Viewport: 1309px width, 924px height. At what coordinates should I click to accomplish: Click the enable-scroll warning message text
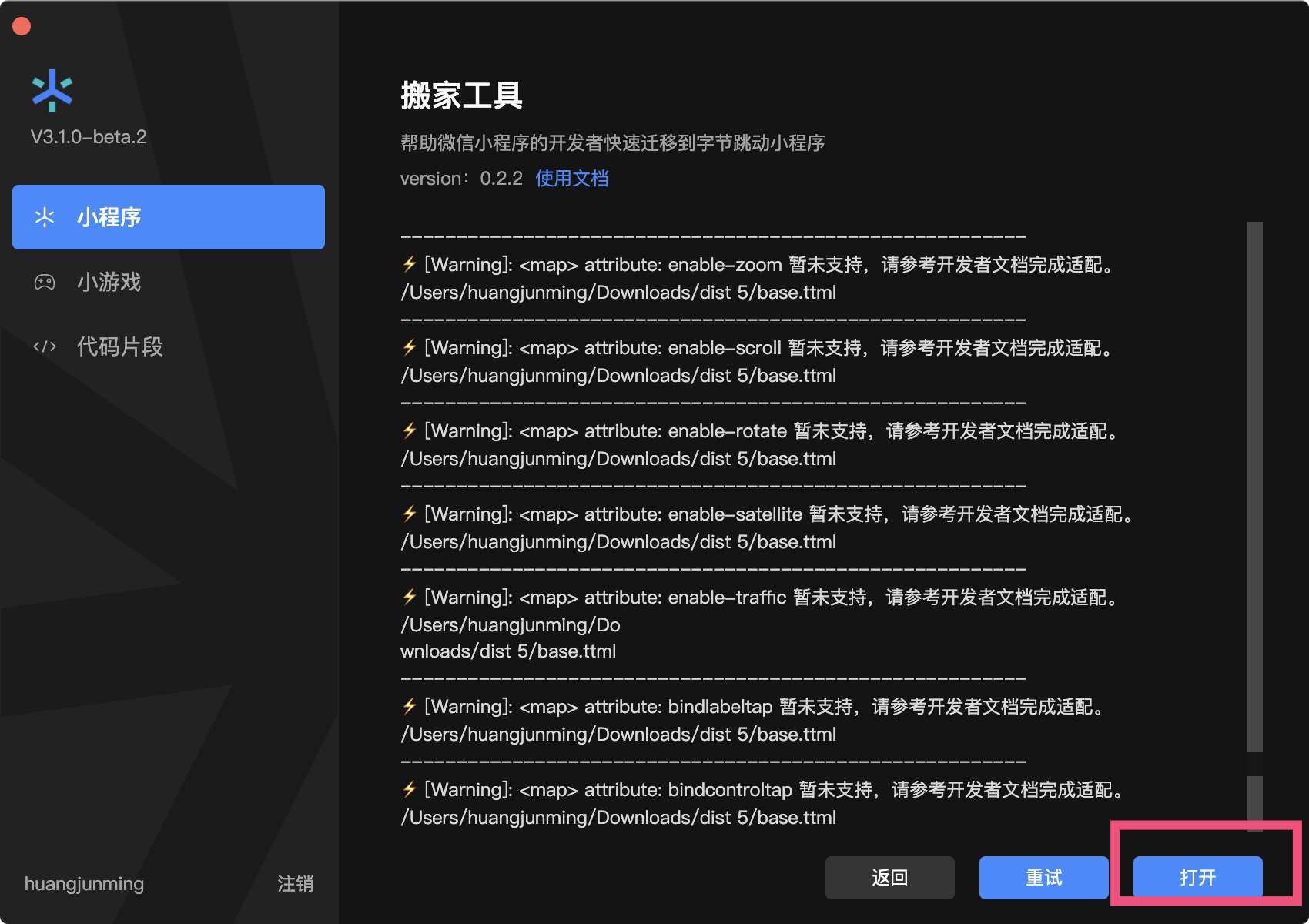[770, 348]
